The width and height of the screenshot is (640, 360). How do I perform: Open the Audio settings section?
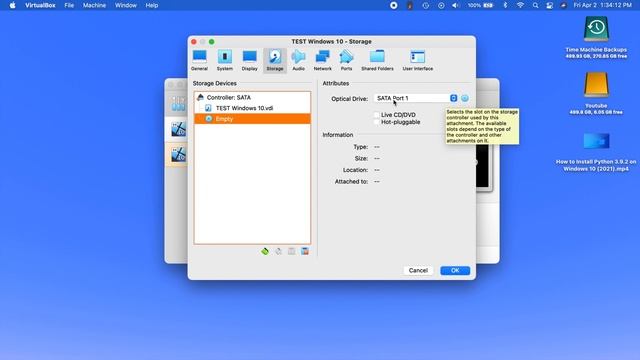pos(298,60)
